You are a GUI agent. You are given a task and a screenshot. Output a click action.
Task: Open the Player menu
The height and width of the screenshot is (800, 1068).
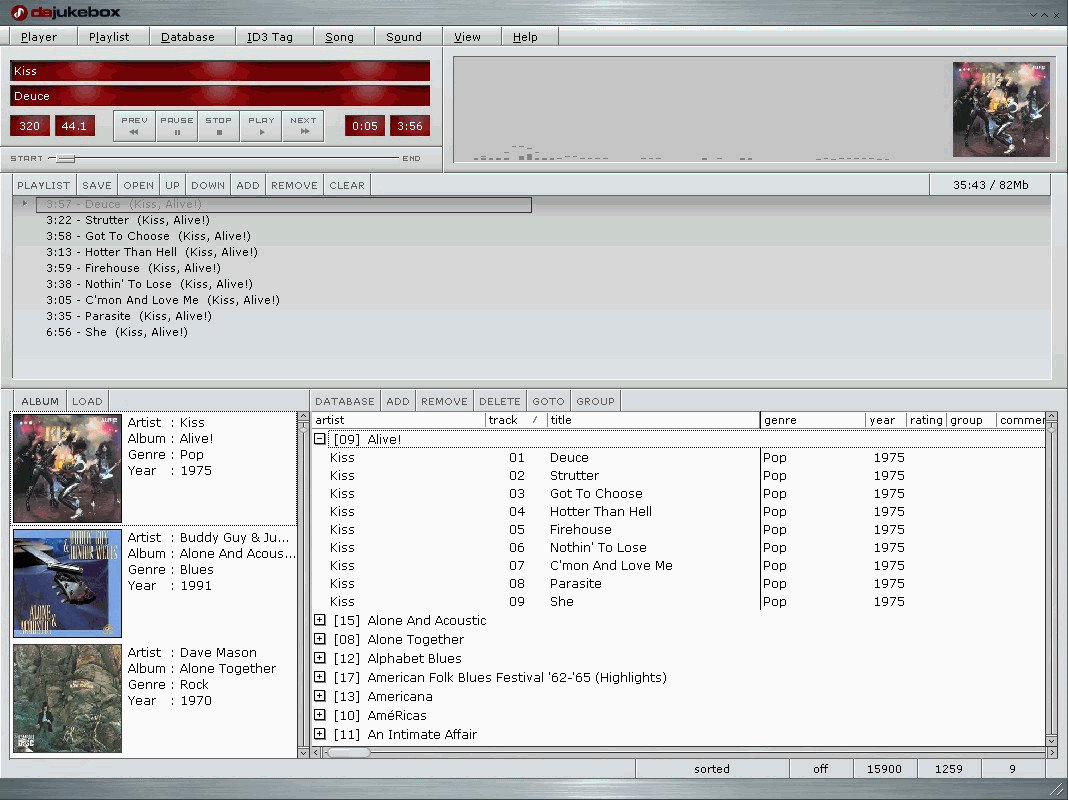pyautogui.click(x=39, y=37)
